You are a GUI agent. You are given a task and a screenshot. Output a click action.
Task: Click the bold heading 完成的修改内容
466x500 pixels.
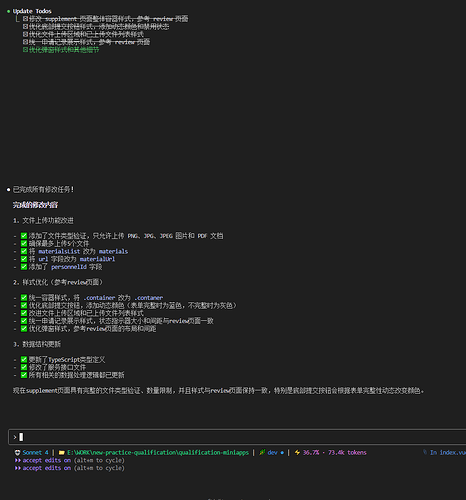(x=35, y=205)
